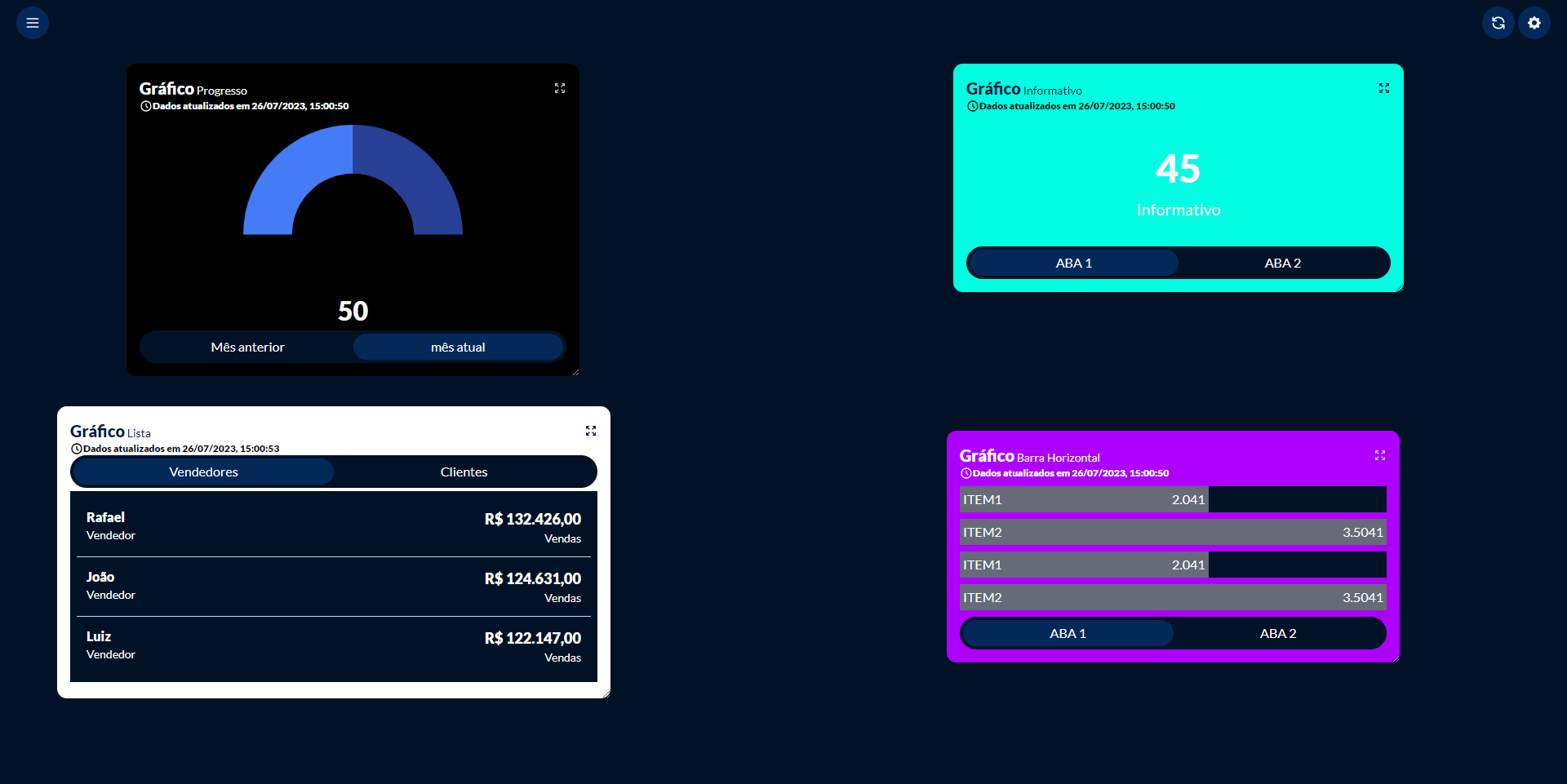Screen dimensions: 1567x784
Task: Expand the Gráfico Progresso card fullscreen
Action: (x=560, y=88)
